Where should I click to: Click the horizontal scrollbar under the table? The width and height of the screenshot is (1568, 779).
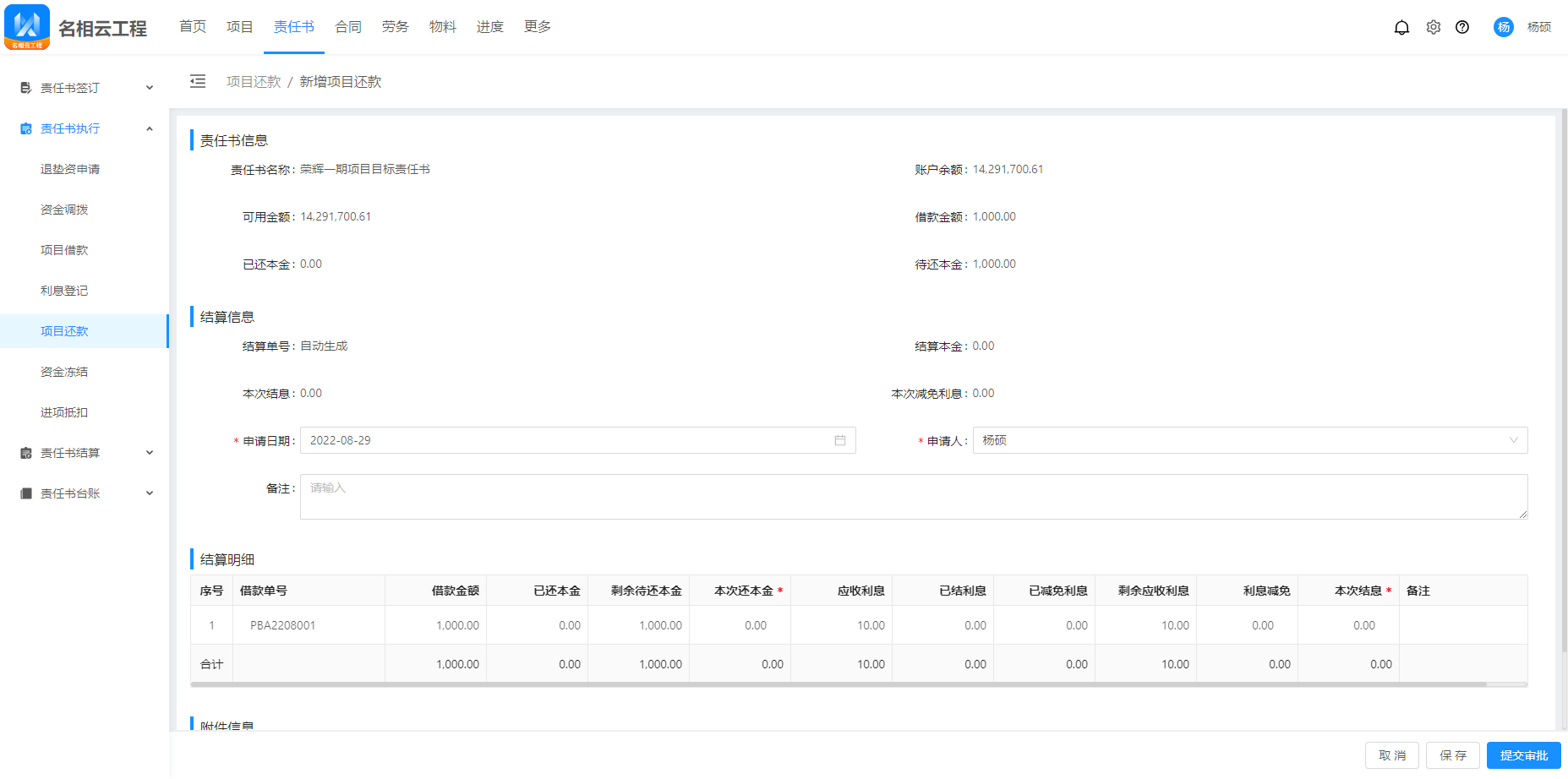tap(839, 684)
